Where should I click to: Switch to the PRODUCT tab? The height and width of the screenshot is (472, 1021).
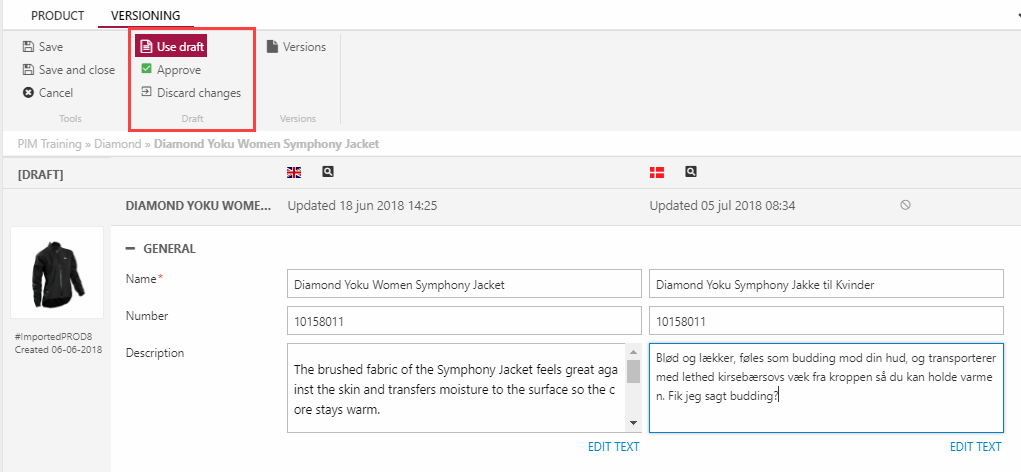point(56,16)
